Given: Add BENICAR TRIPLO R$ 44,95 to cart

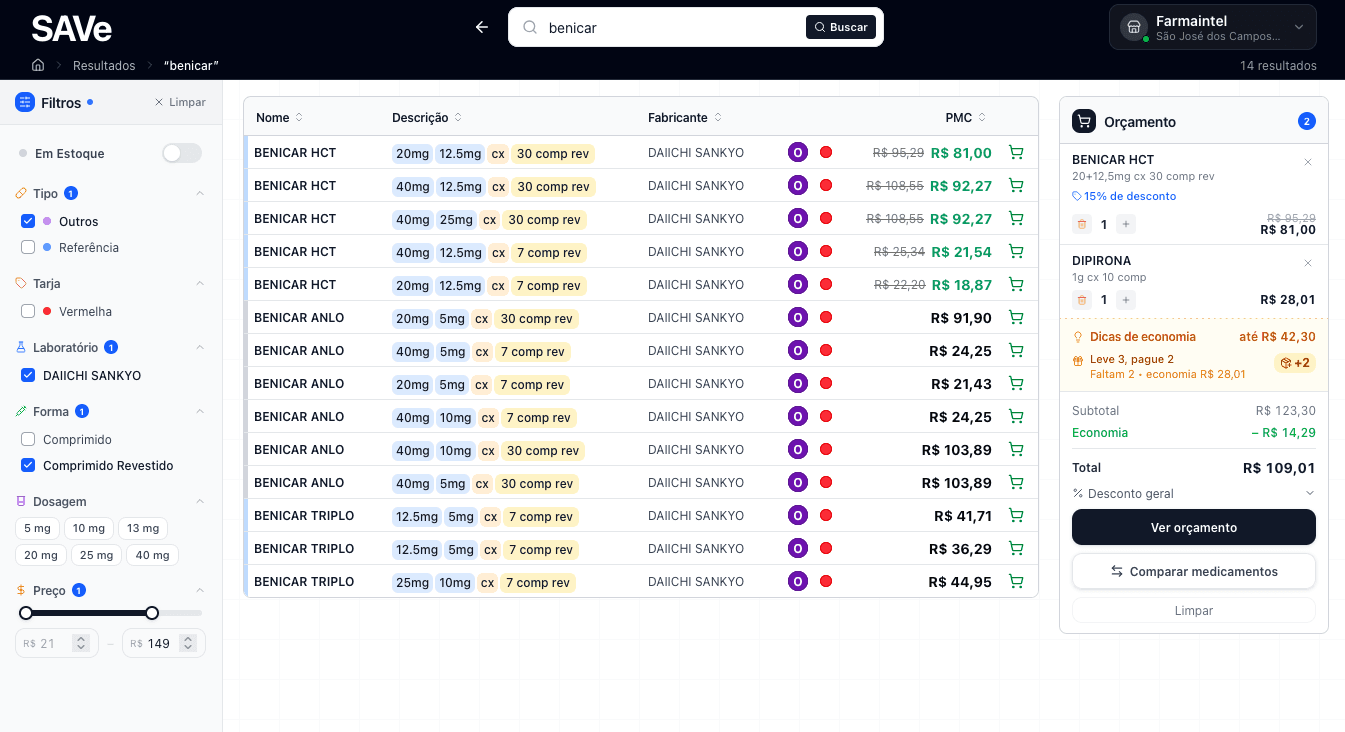Looking at the screenshot, I should click(x=1016, y=582).
